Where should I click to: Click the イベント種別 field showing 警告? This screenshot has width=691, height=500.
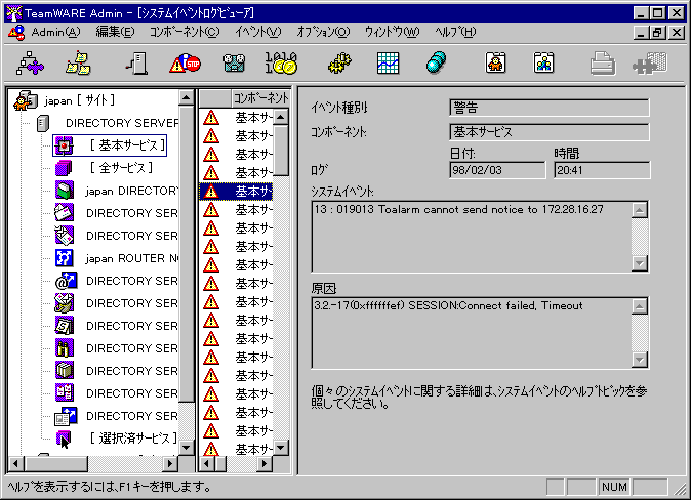tap(549, 107)
